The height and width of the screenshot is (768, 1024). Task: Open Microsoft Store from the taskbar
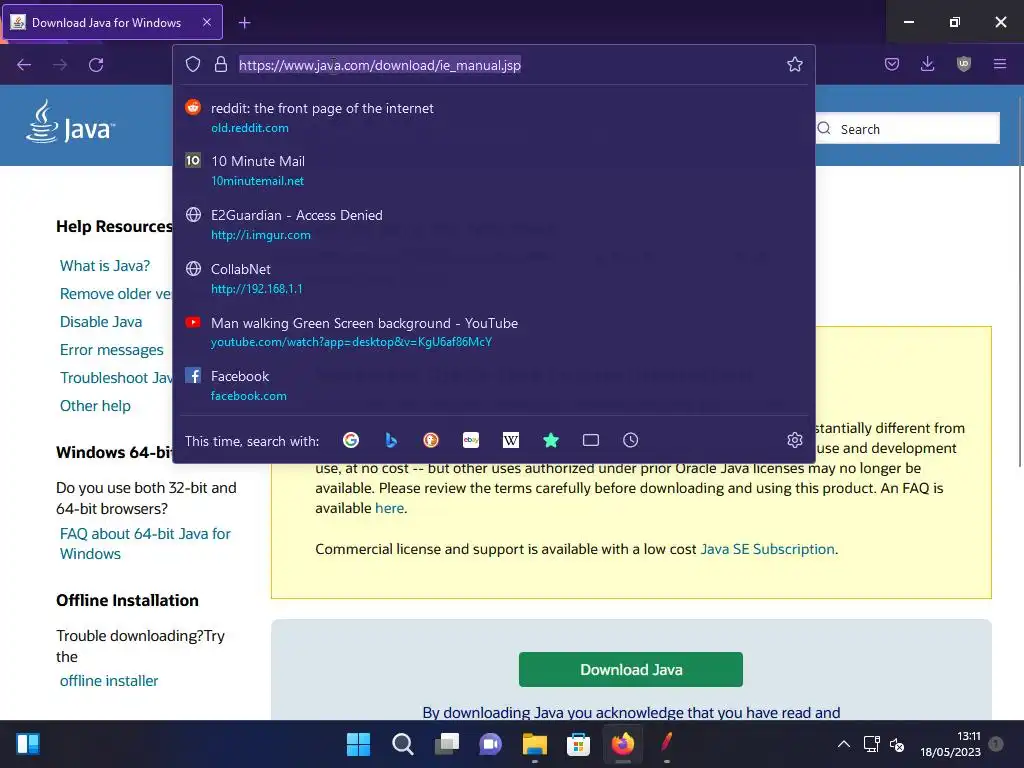coord(578,744)
